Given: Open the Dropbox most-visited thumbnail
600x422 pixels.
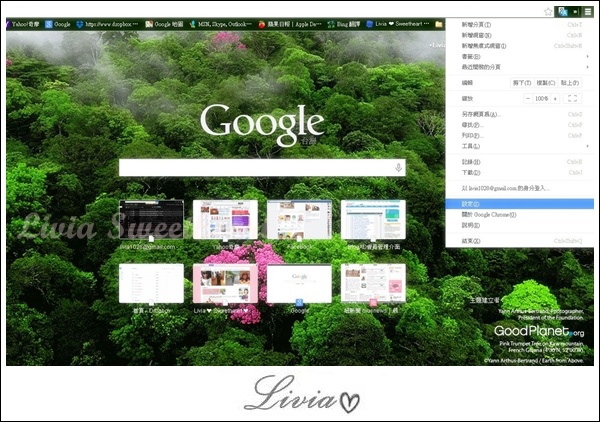Looking at the screenshot, I should (151, 283).
